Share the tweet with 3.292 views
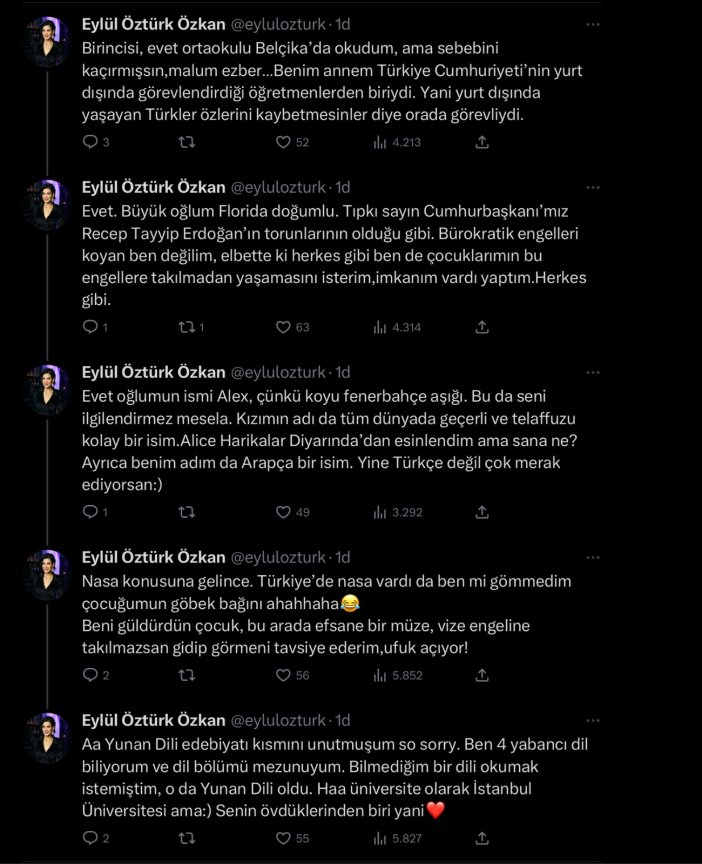The image size is (702, 864). (481, 512)
